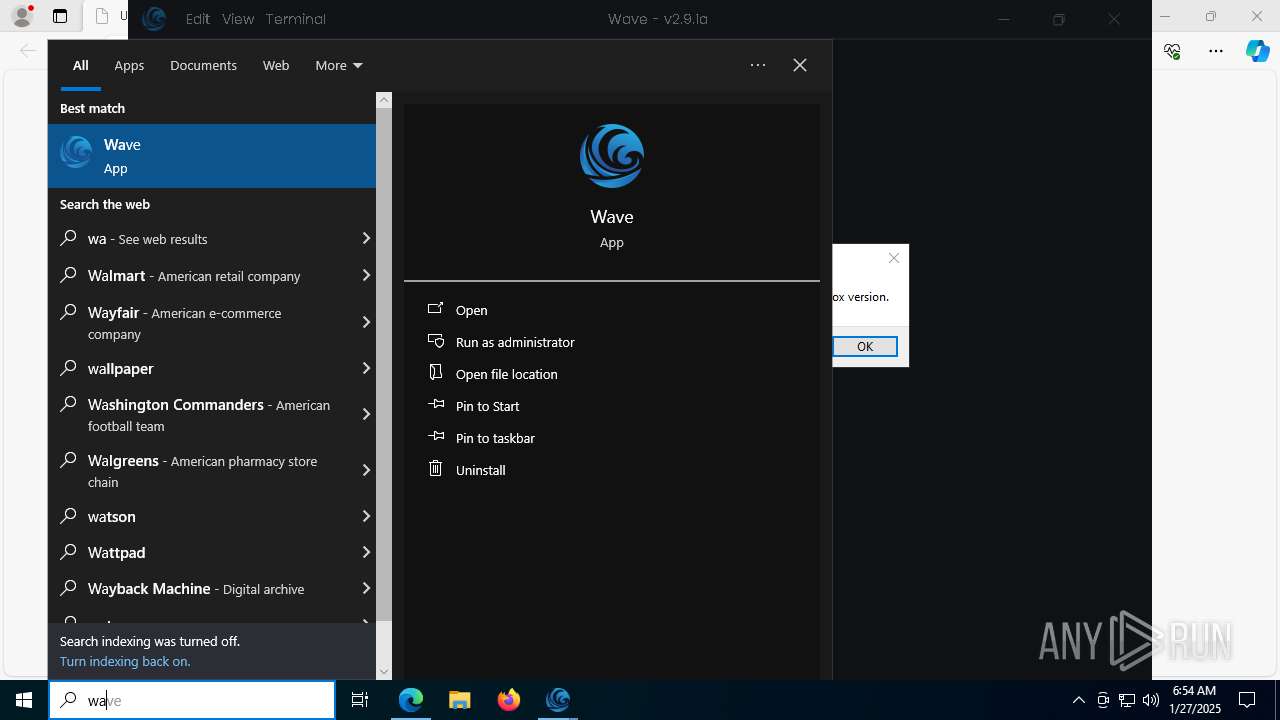Click the results list scrollbar down arrow

[x=384, y=672]
